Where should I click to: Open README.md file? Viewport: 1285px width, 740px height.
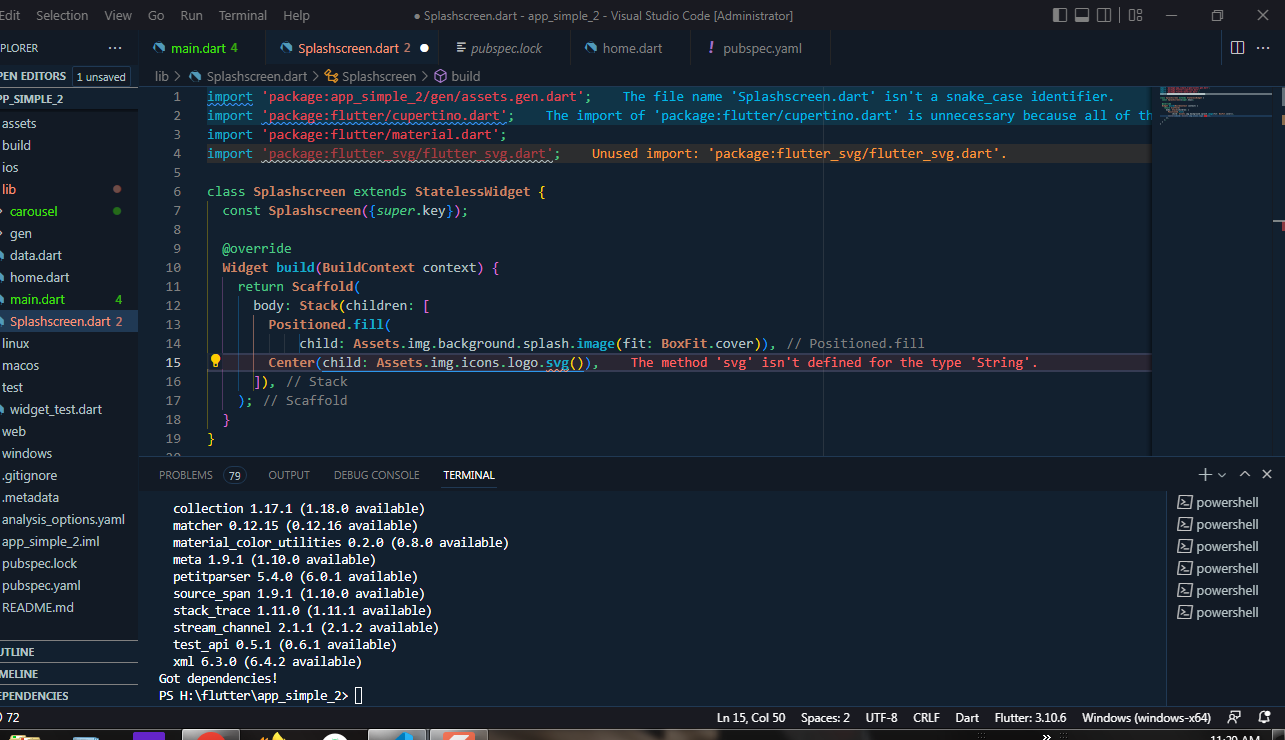coord(38,607)
